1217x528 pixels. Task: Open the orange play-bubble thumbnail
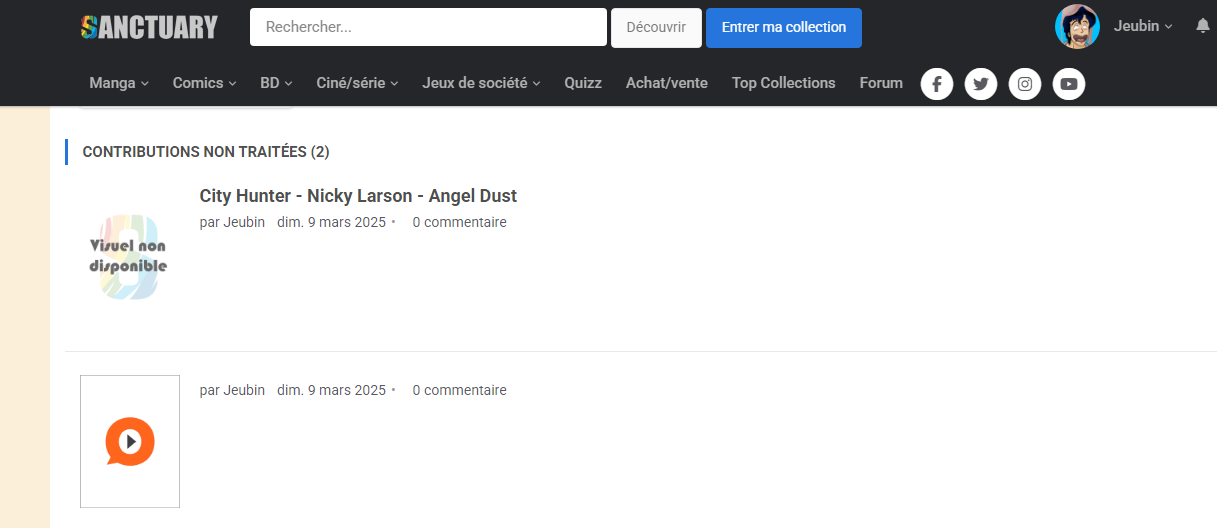(x=130, y=441)
